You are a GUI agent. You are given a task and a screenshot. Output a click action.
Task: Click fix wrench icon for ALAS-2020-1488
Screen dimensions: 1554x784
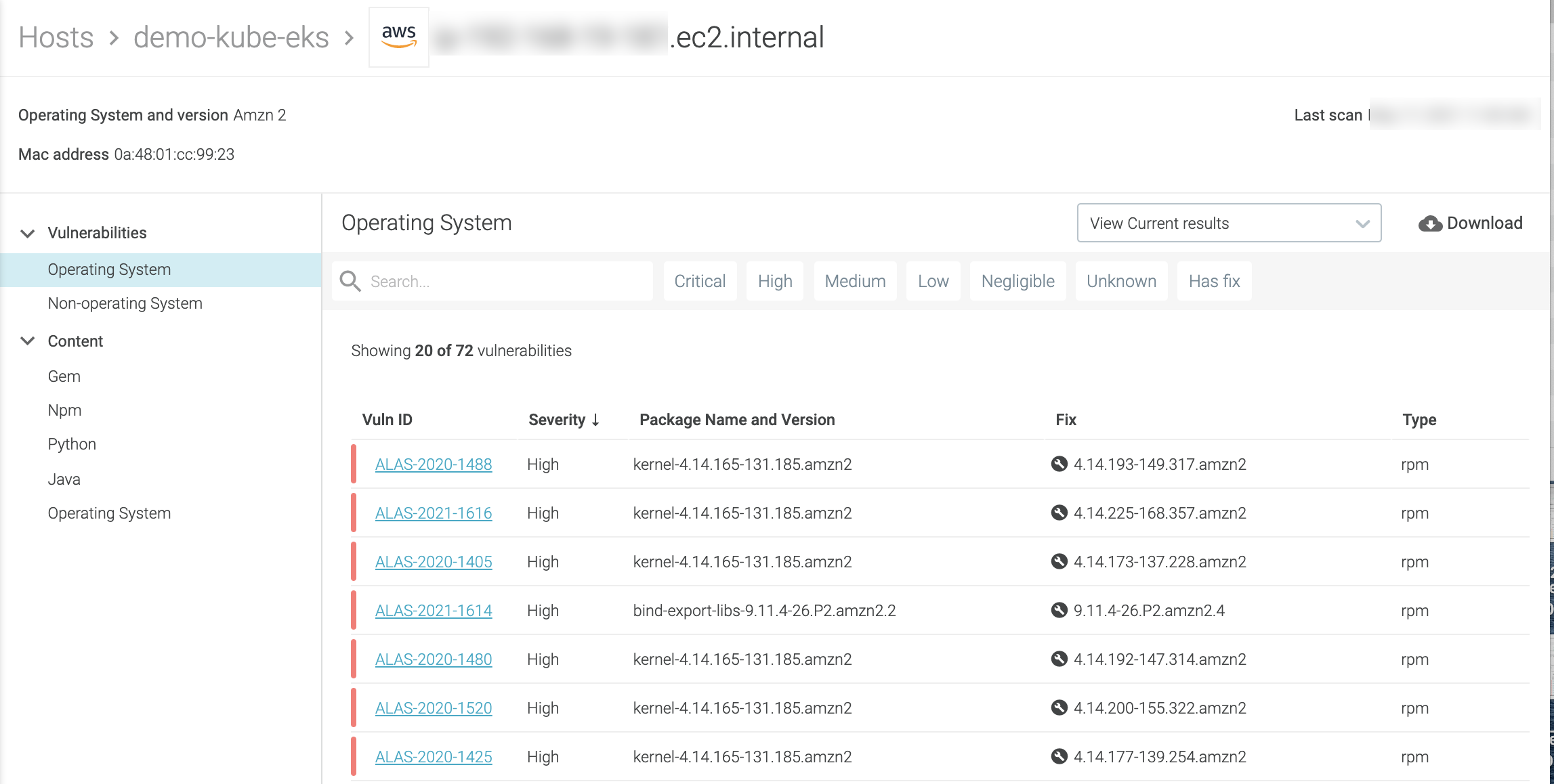pos(1059,464)
